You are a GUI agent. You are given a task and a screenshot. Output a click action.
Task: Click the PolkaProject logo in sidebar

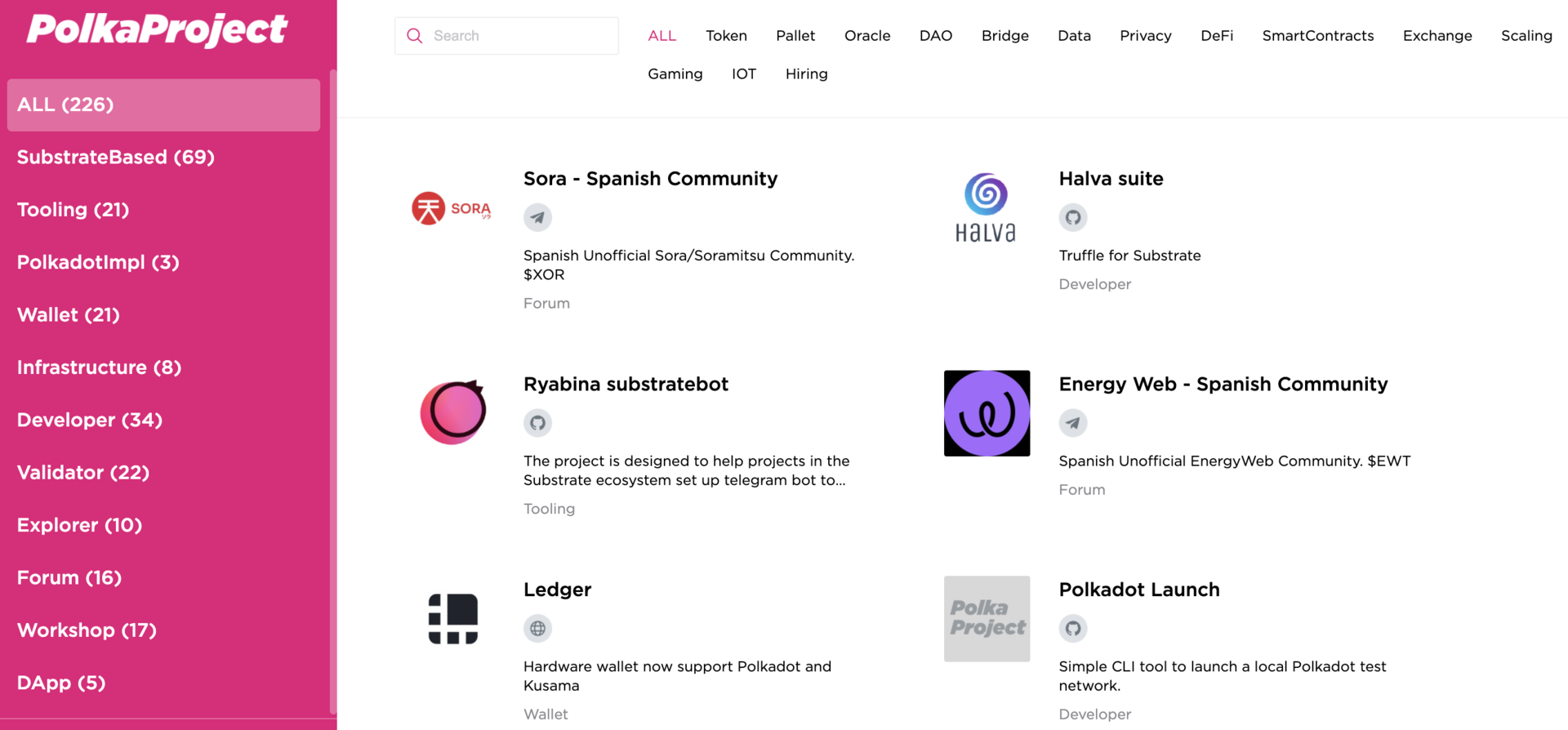coord(157,29)
